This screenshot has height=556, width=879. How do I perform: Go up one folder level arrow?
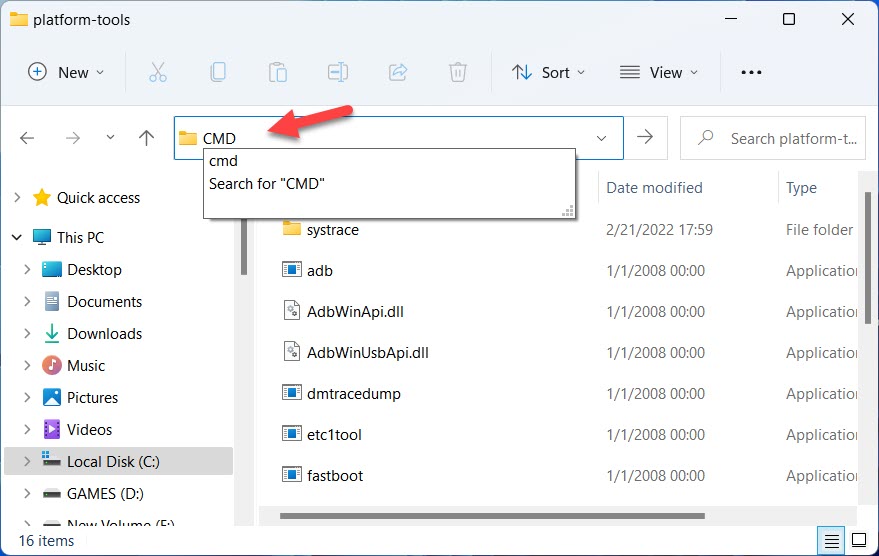point(146,138)
